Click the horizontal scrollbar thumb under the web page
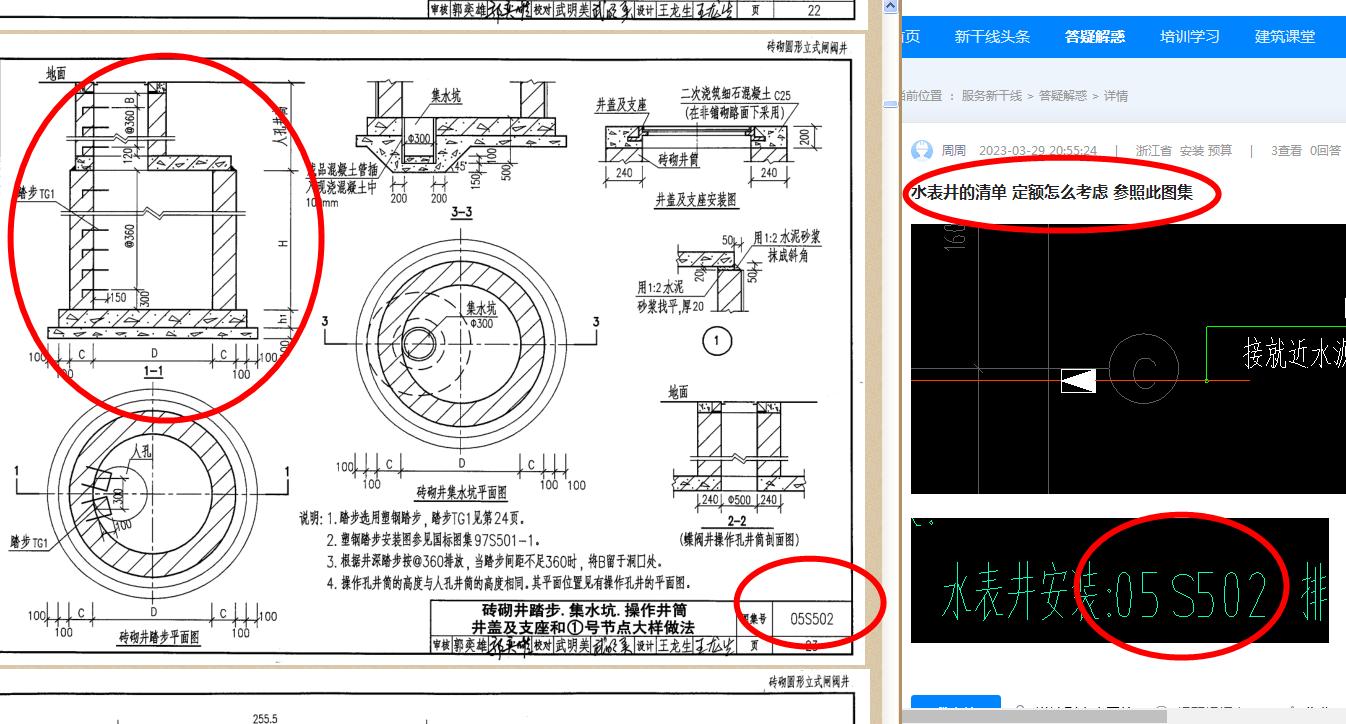Screen dimensions: 1346x724 click(1034, 716)
